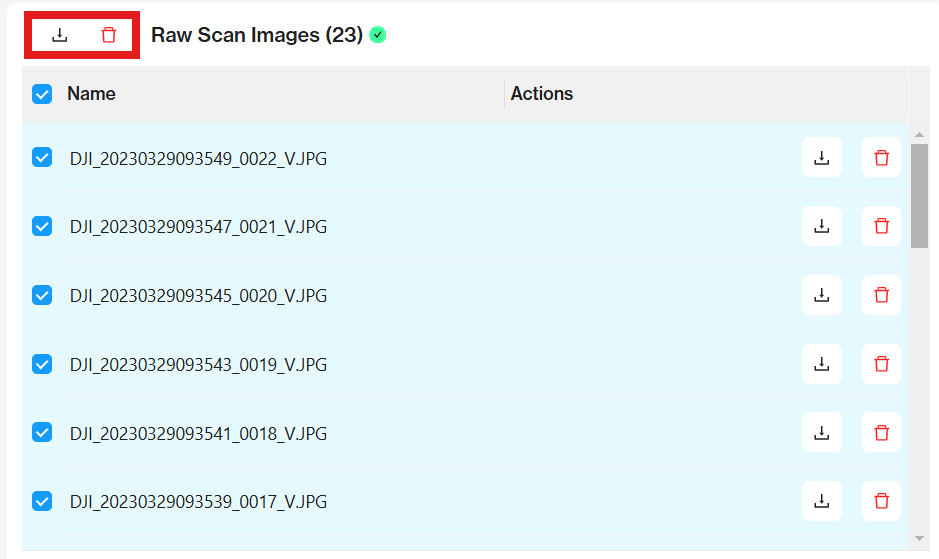Click bulk delete trash icon in header
The height and width of the screenshot is (559, 939).
click(x=109, y=36)
